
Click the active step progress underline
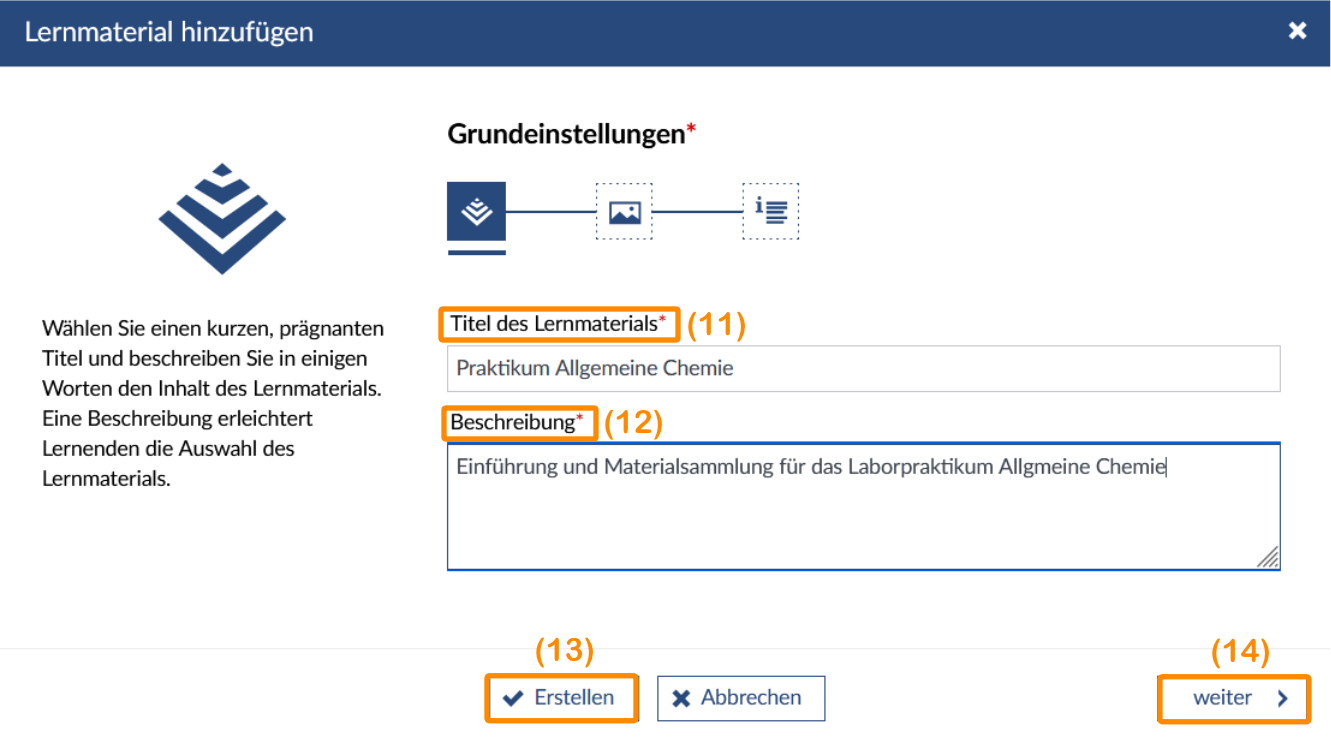pyautogui.click(x=477, y=253)
